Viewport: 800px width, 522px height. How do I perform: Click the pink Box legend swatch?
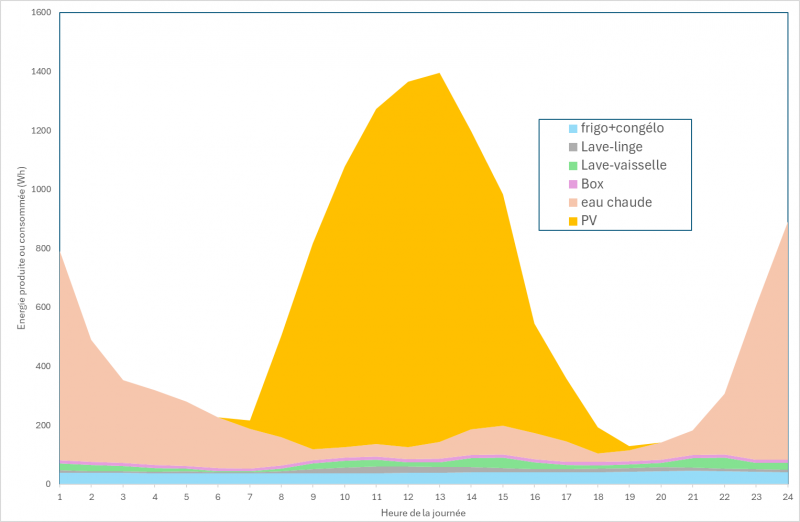[573, 184]
